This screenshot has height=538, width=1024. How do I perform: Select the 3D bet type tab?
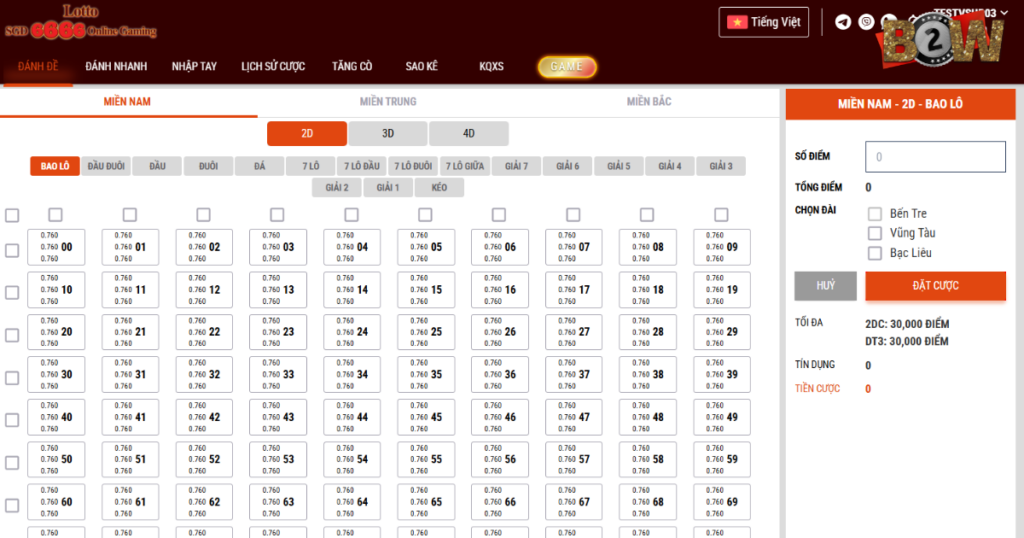[388, 133]
